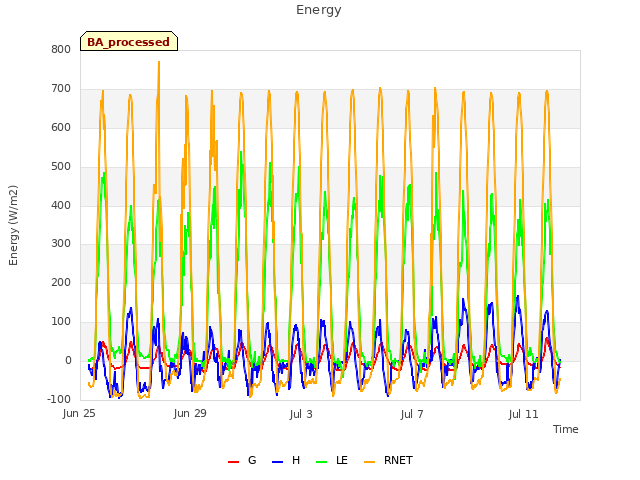640x480 pixels.
Task: Click the green LE legend swatch
Action: pos(322,462)
